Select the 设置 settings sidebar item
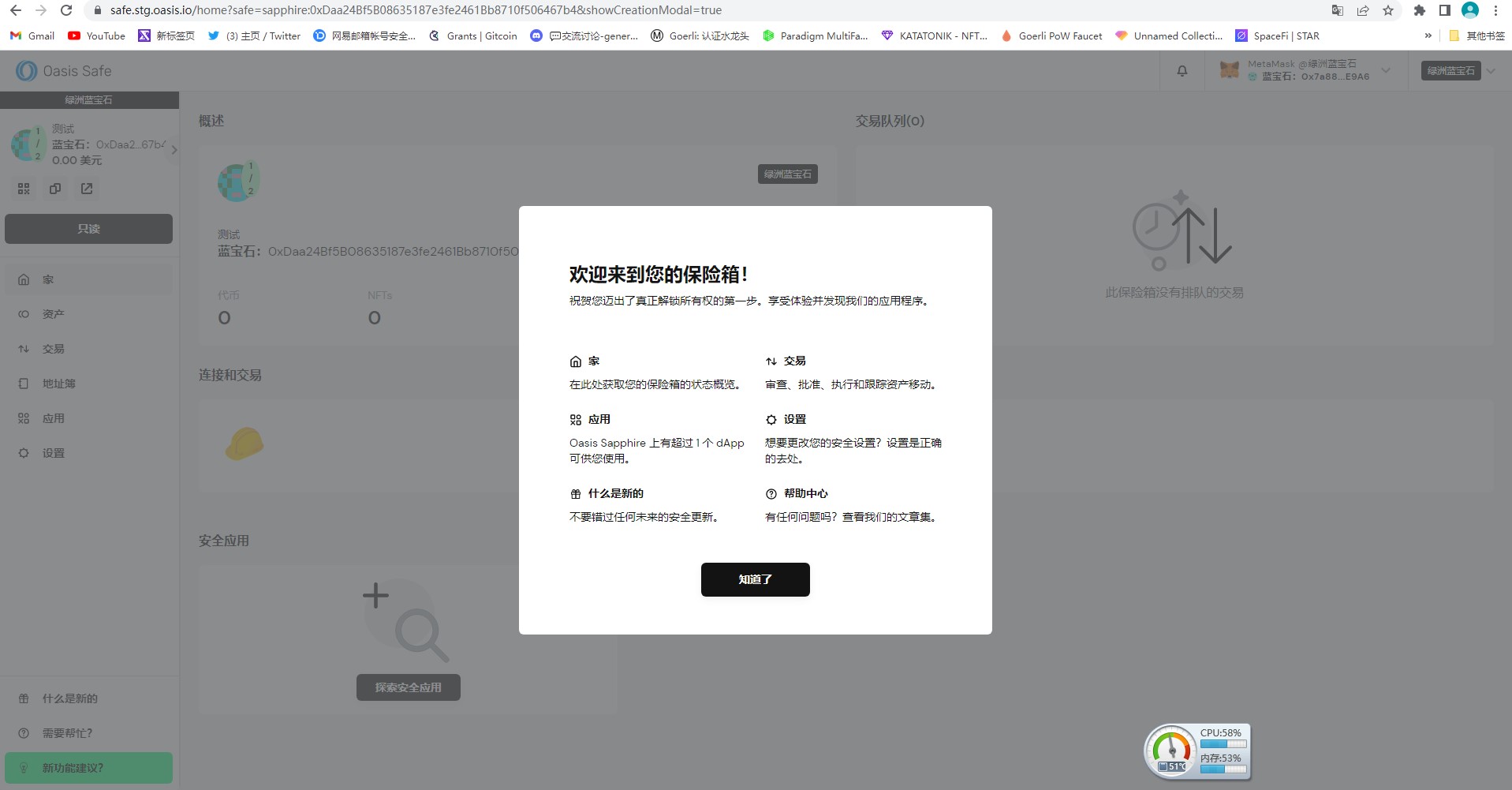Image resolution: width=1512 pixels, height=790 pixels. 88,453
